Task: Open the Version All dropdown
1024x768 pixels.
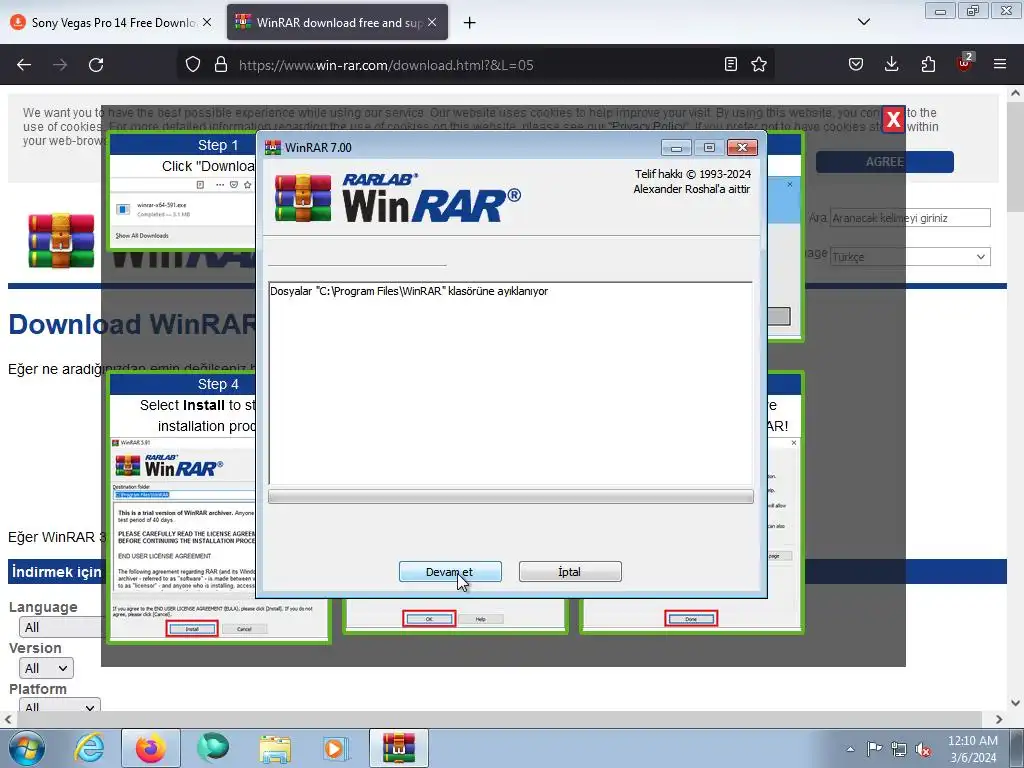Action: pos(46,668)
